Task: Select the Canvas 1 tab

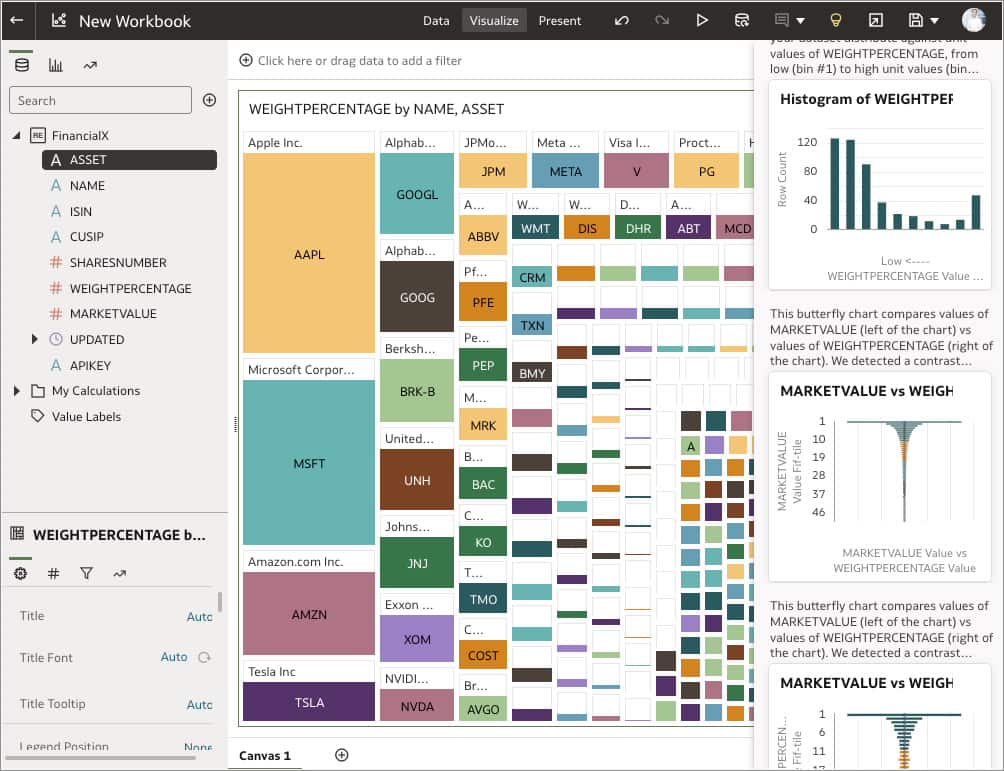Action: [x=264, y=755]
